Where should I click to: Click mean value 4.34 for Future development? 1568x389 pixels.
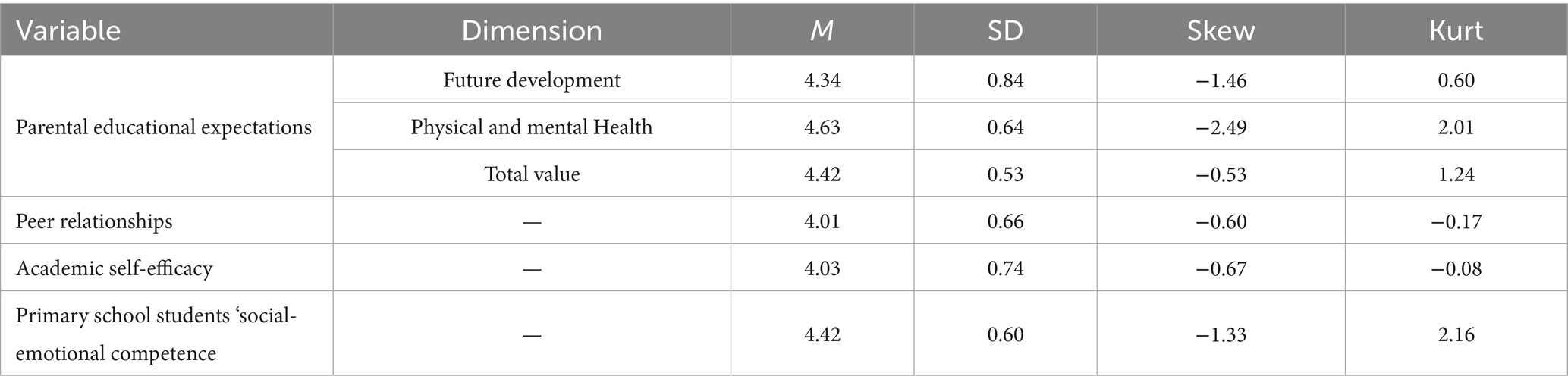point(822,80)
